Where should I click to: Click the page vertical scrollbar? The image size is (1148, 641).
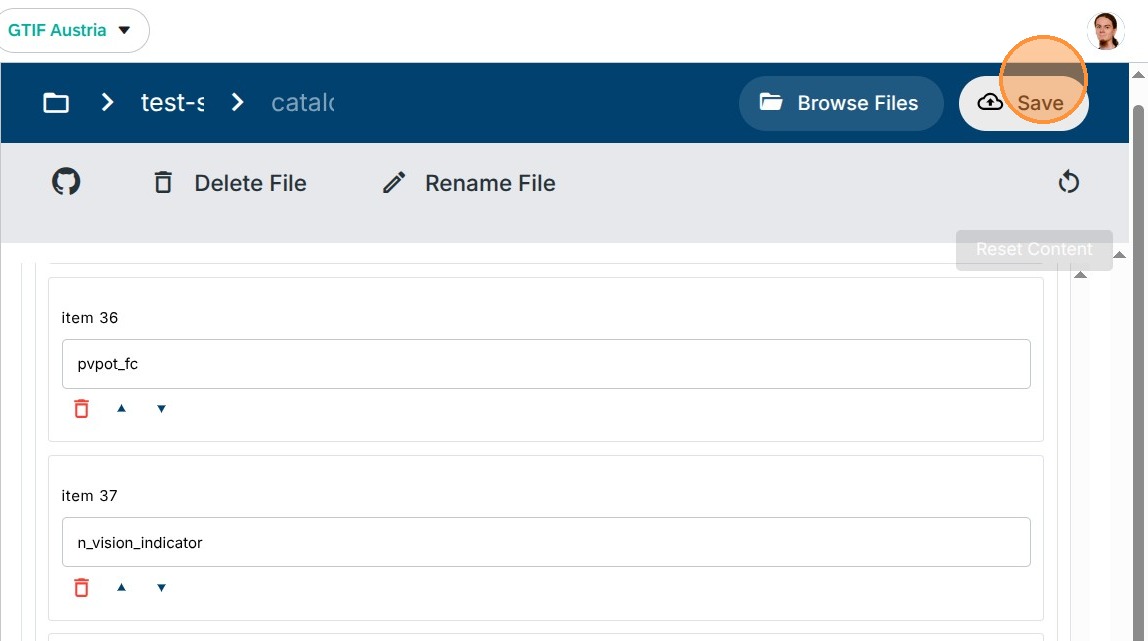pyautogui.click(x=1138, y=300)
